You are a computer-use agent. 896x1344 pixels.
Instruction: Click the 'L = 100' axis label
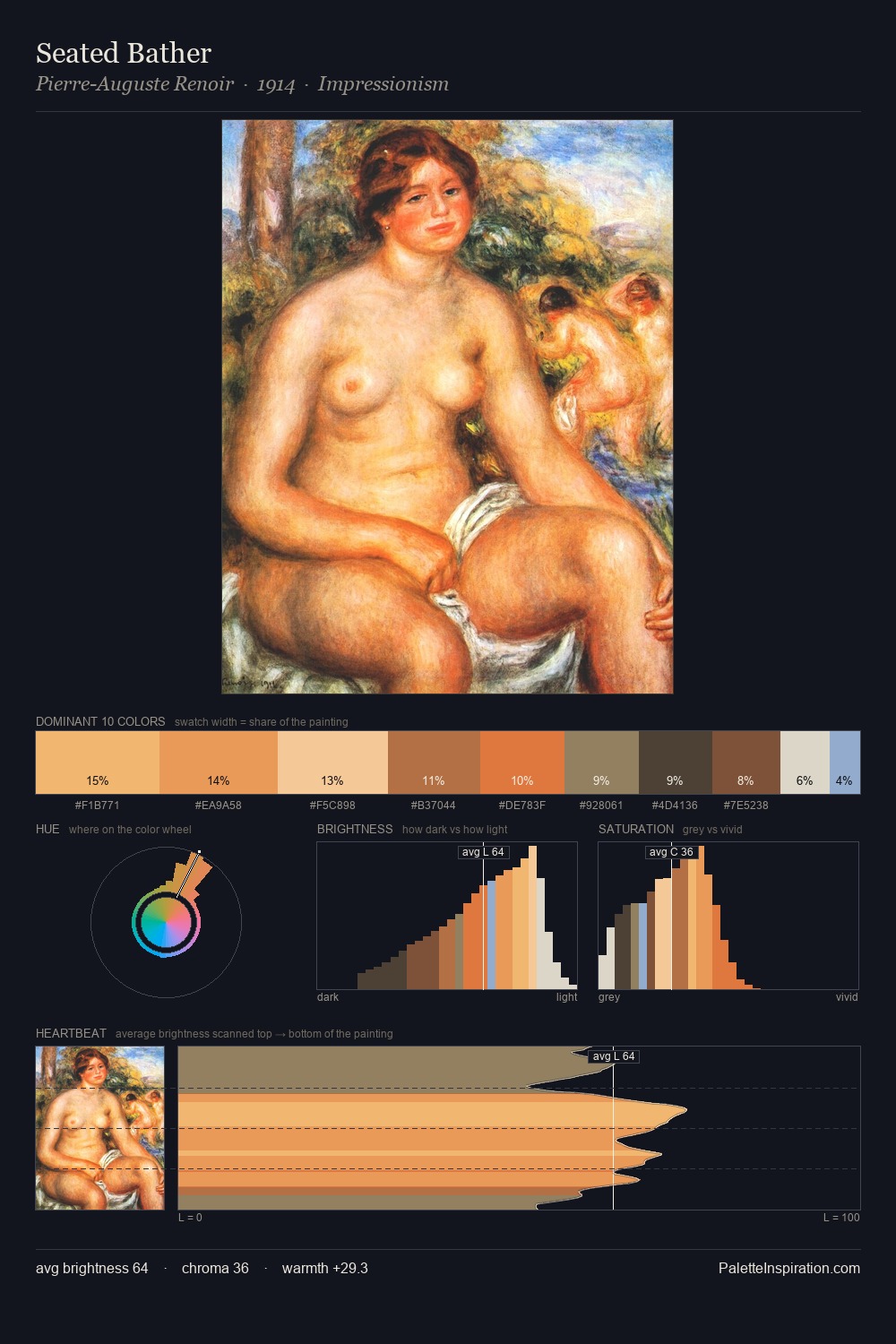tap(841, 1218)
